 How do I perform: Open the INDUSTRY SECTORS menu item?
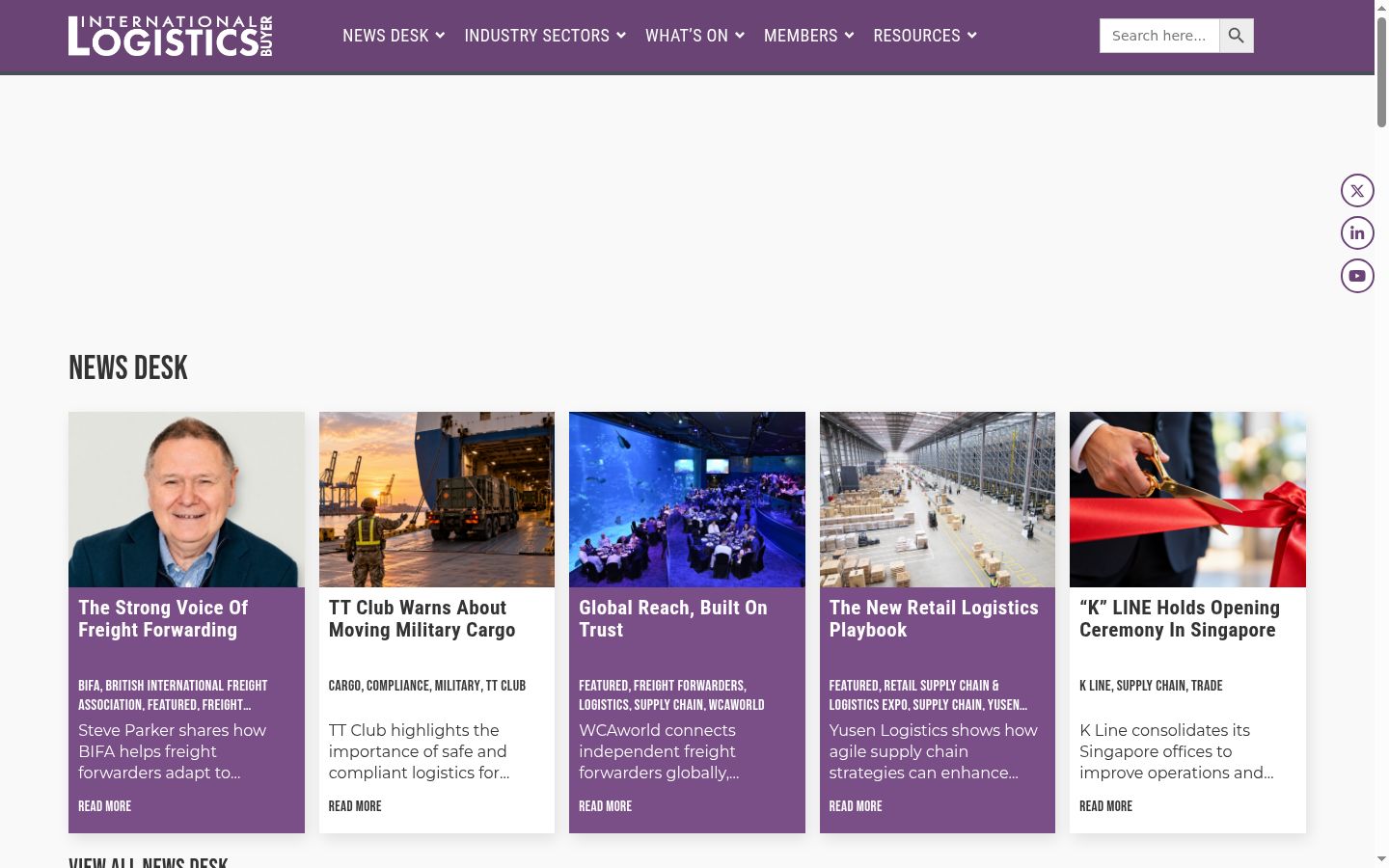point(537,36)
